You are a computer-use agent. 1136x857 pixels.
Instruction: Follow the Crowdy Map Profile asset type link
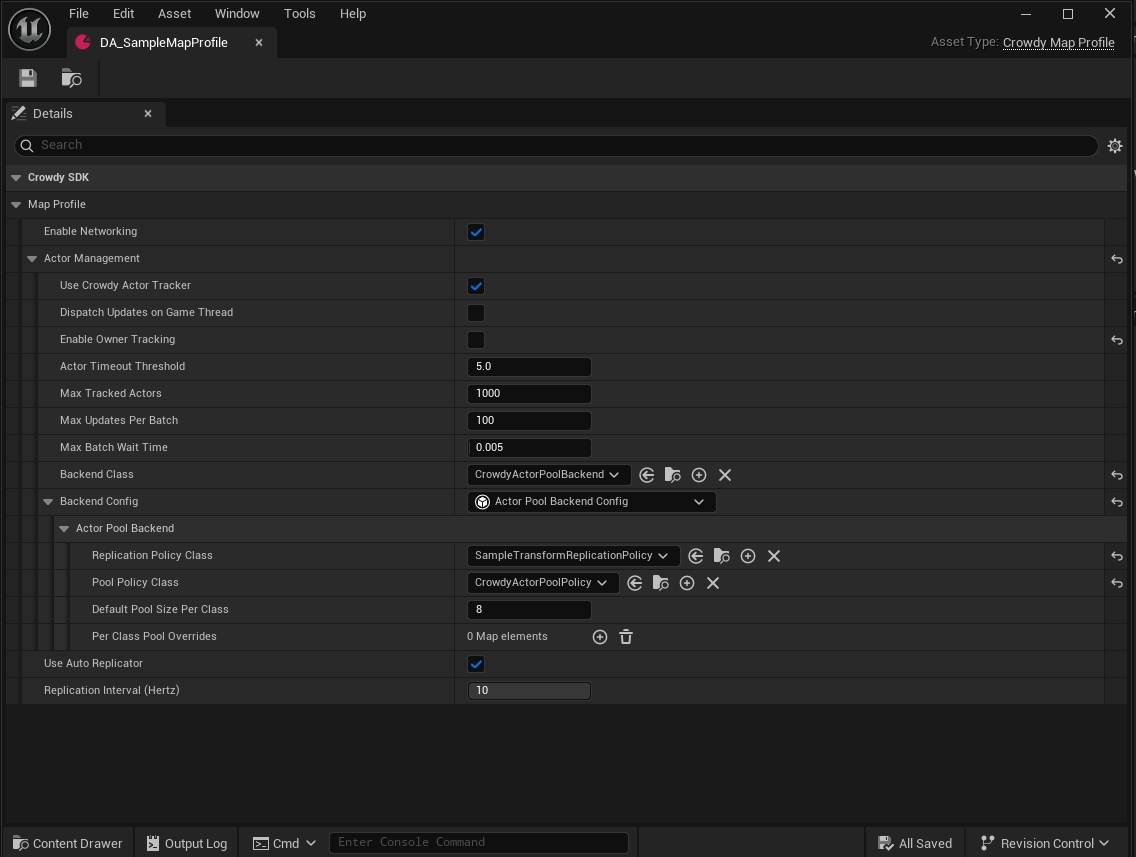tap(1058, 43)
